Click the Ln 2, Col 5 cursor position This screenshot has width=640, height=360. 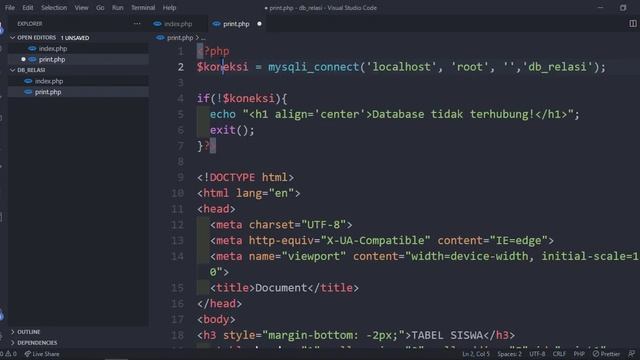[476, 354]
